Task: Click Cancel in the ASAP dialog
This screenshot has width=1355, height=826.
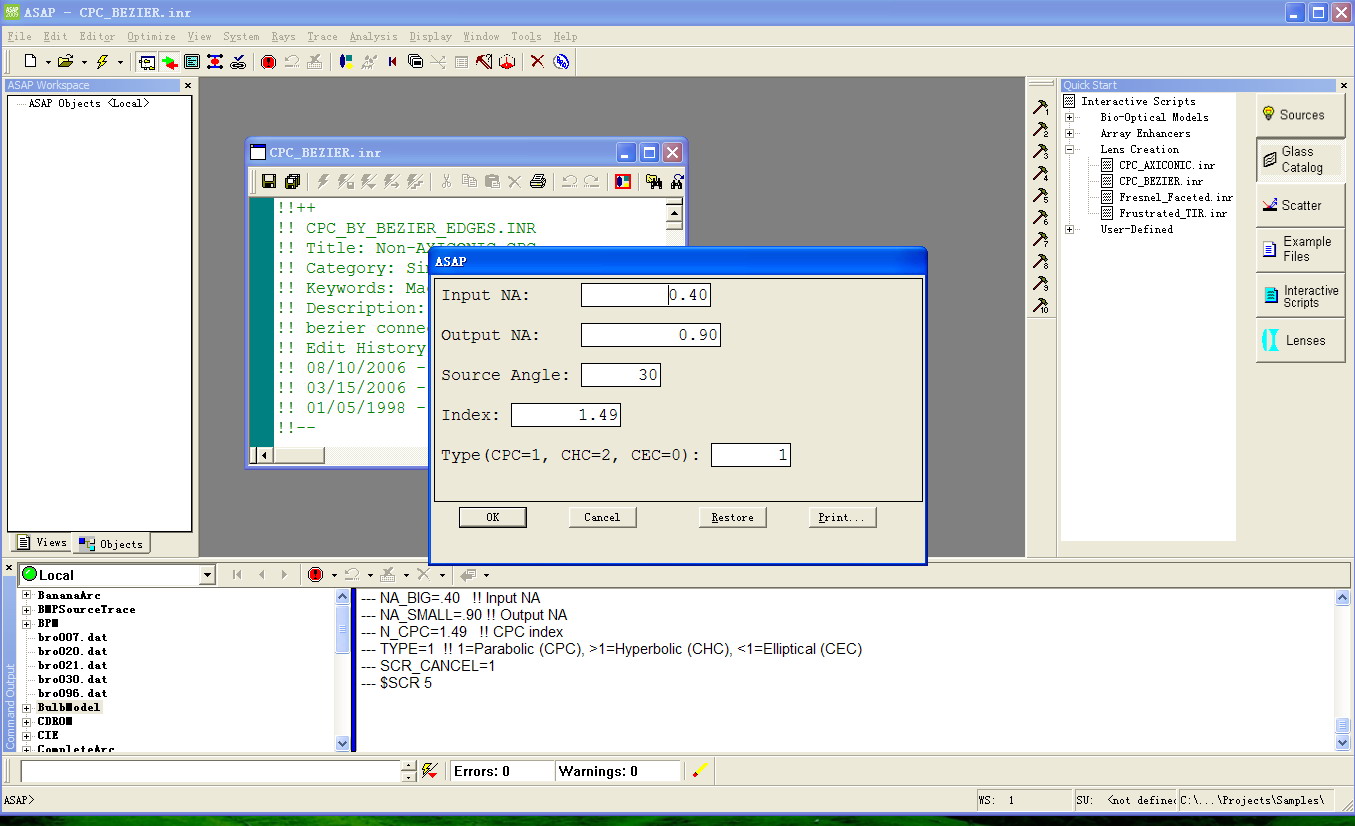Action: click(x=602, y=517)
